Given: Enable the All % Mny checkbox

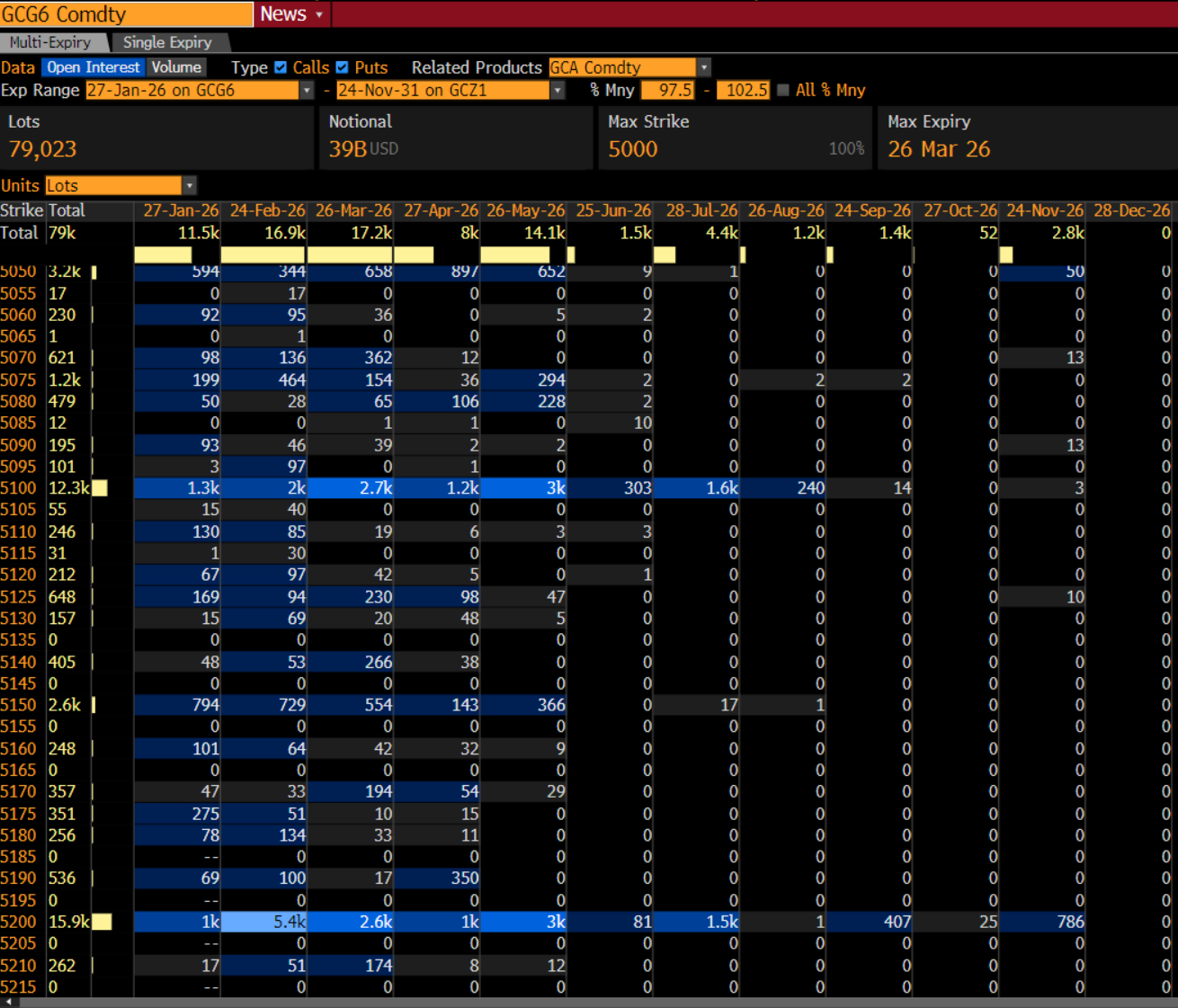Looking at the screenshot, I should [783, 90].
